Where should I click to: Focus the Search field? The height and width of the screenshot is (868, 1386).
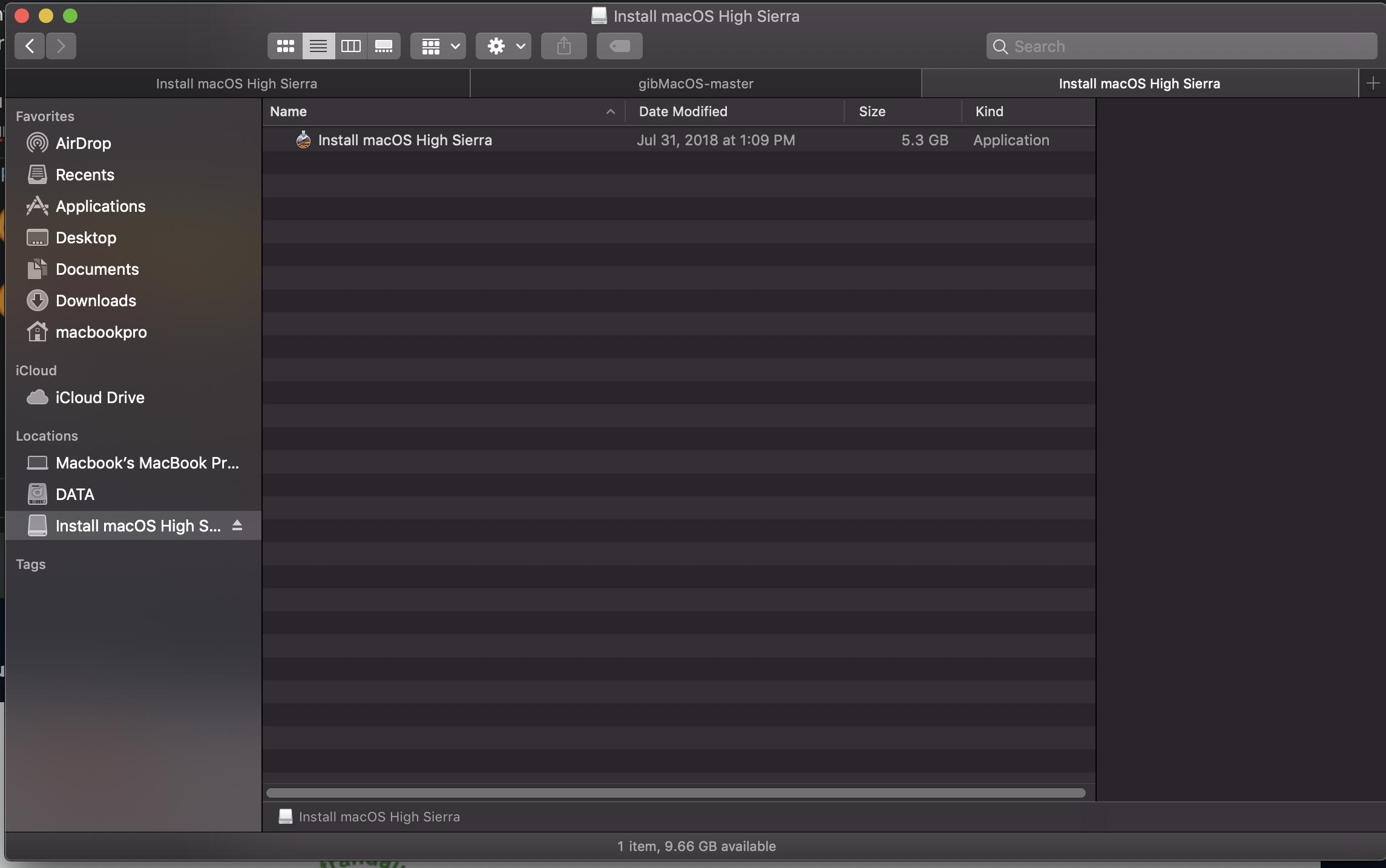tap(1181, 47)
